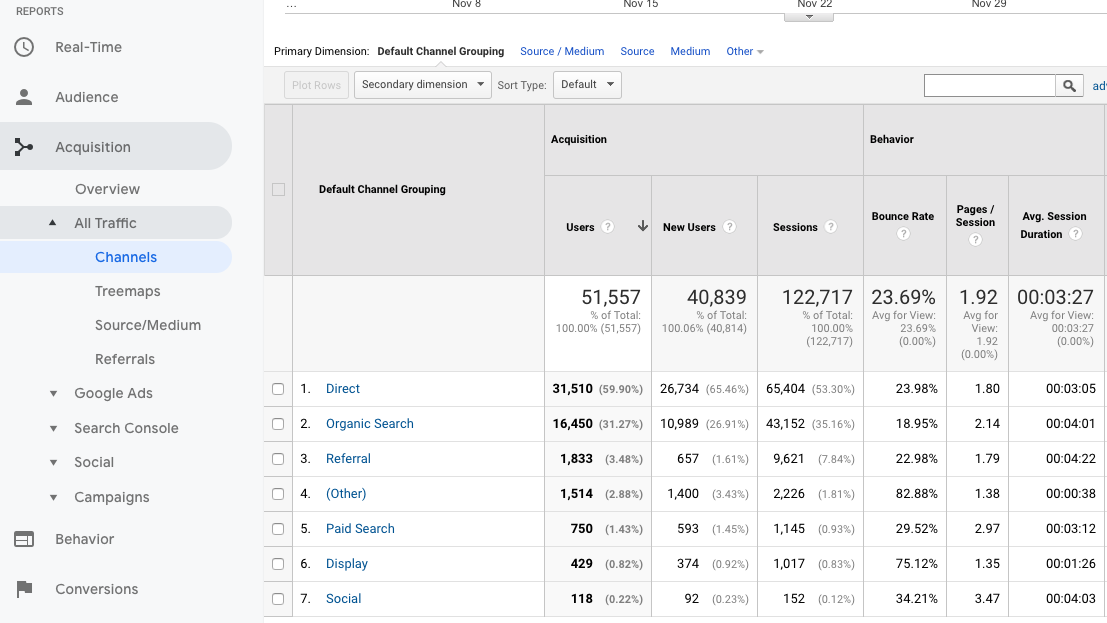Viewport: 1107px width, 623px height.
Task: Click the Plot Rows button
Action: point(316,85)
